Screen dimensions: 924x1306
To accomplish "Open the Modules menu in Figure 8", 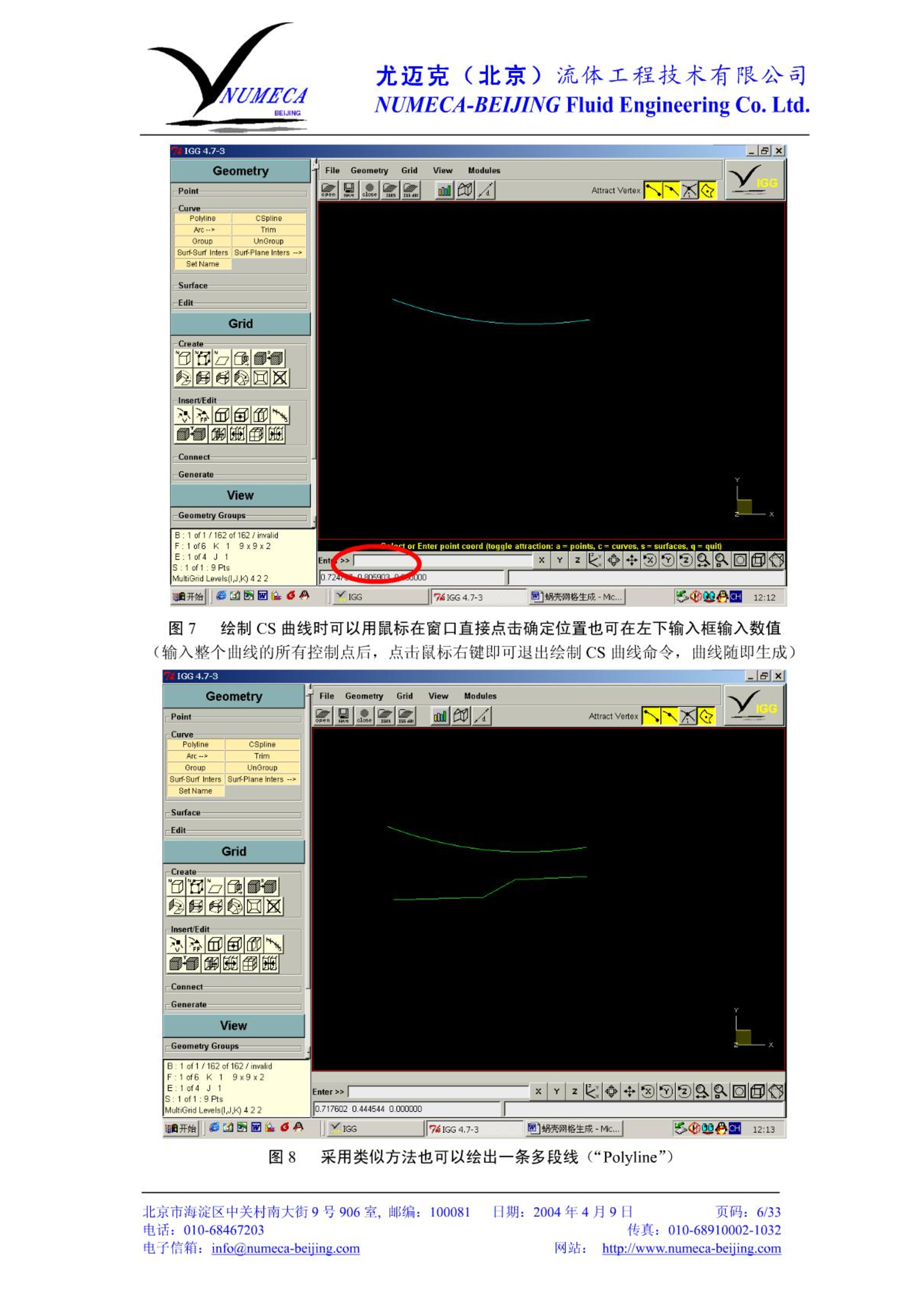I will tap(480, 696).
